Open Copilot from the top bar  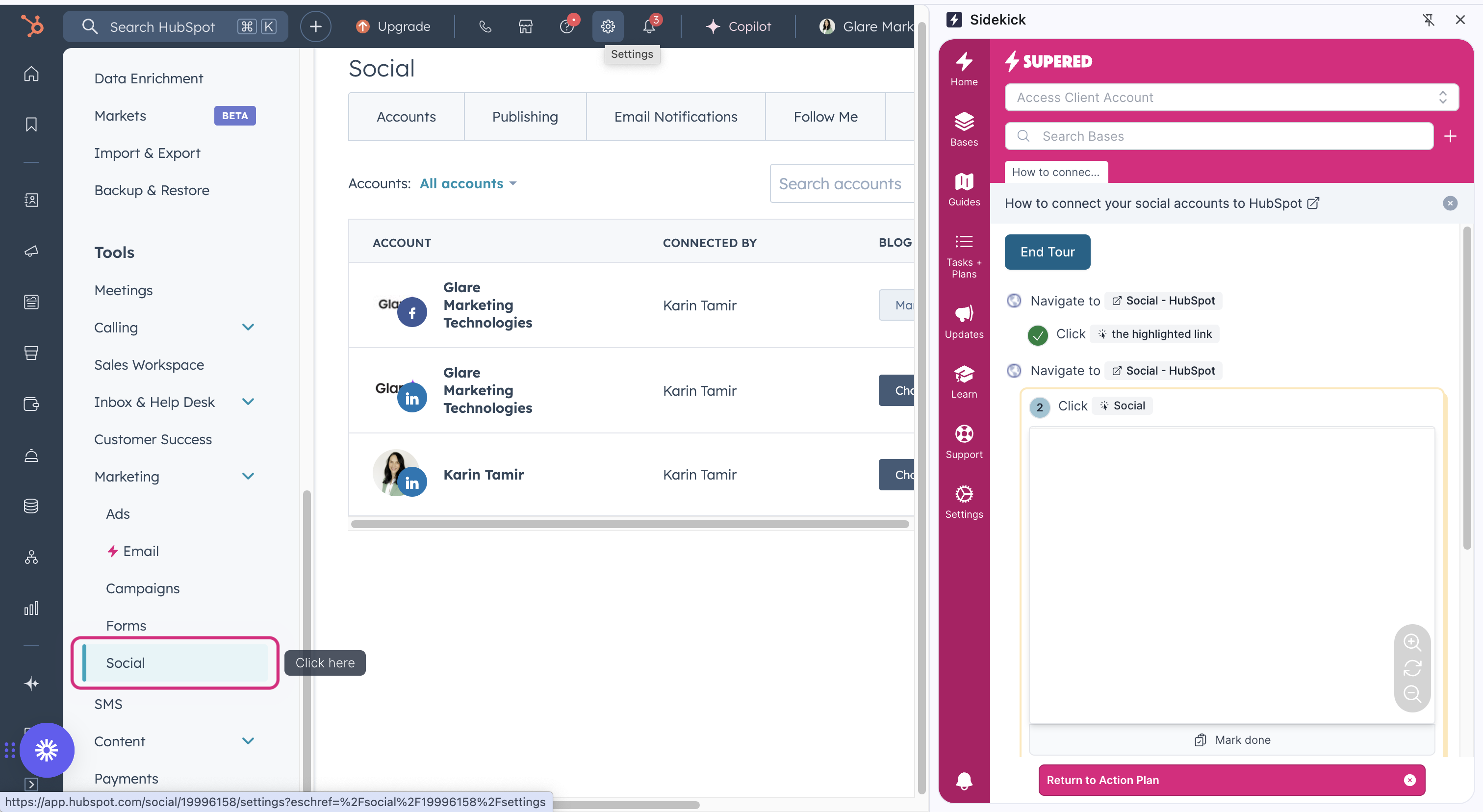click(738, 26)
